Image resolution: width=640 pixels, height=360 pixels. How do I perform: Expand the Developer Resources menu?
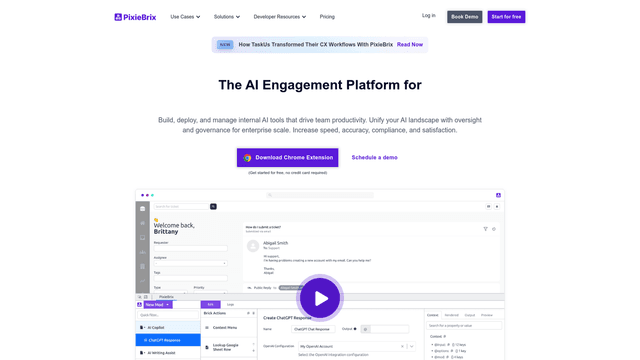tap(280, 17)
